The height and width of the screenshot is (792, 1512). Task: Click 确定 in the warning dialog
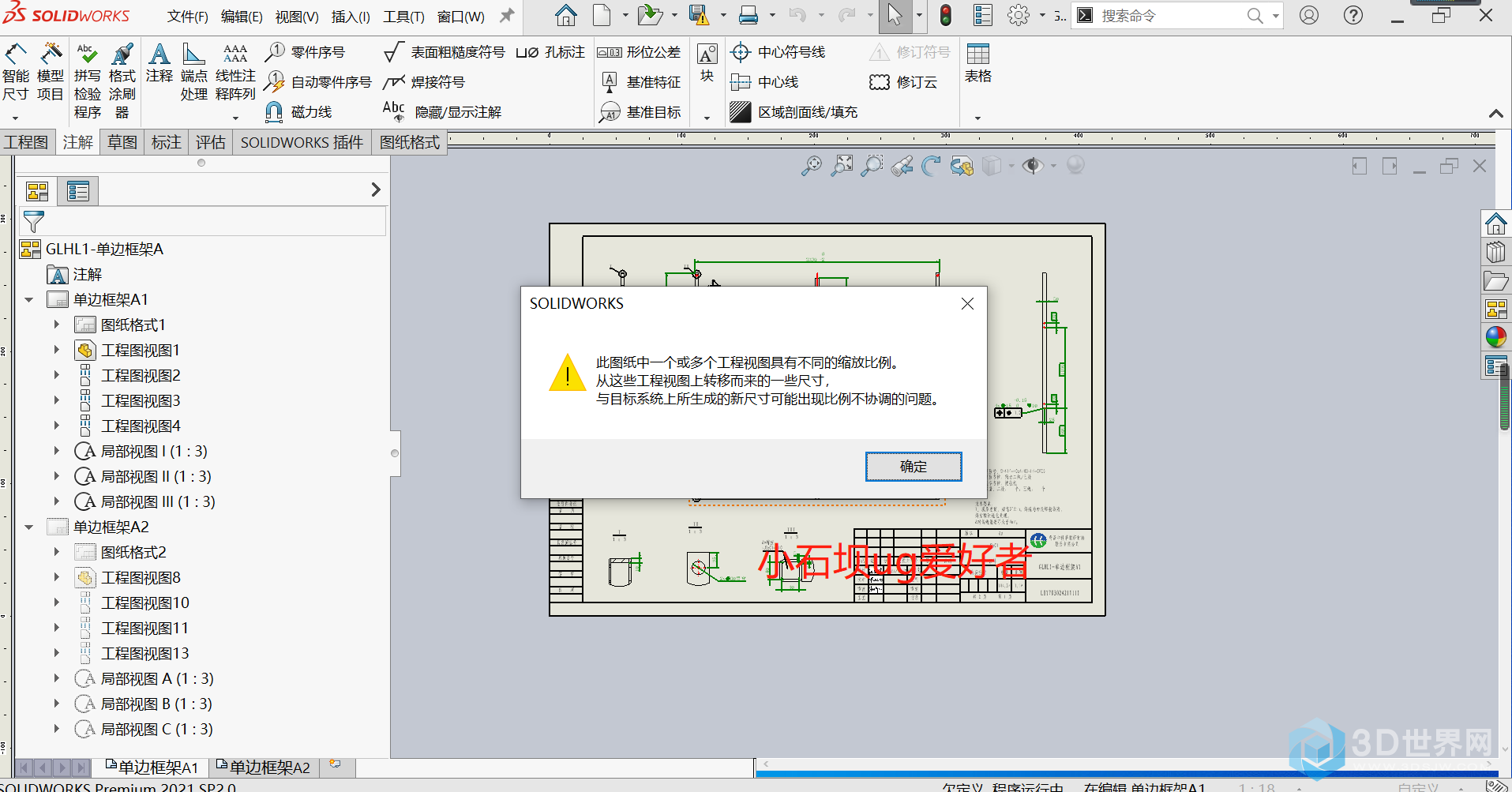[x=914, y=467]
